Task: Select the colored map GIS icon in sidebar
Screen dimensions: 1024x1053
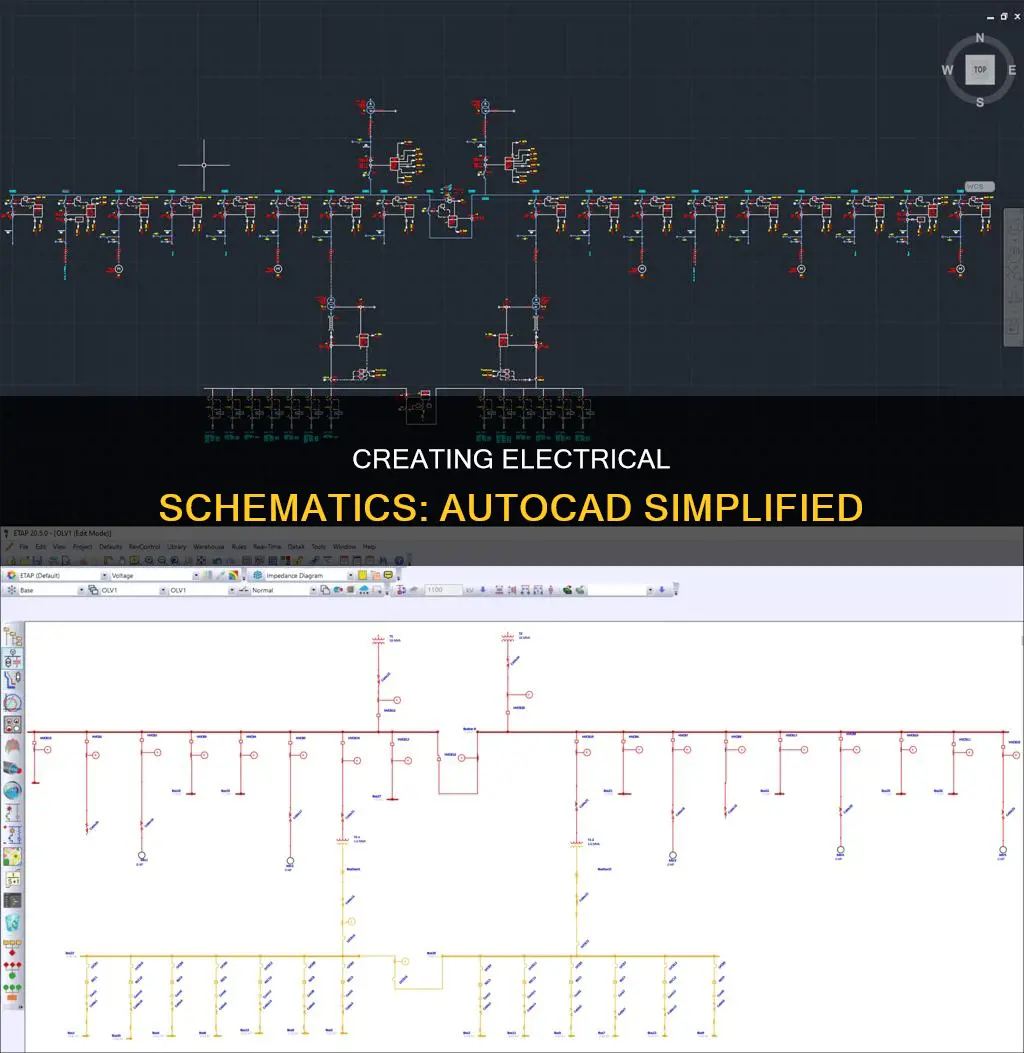Action: point(12,856)
